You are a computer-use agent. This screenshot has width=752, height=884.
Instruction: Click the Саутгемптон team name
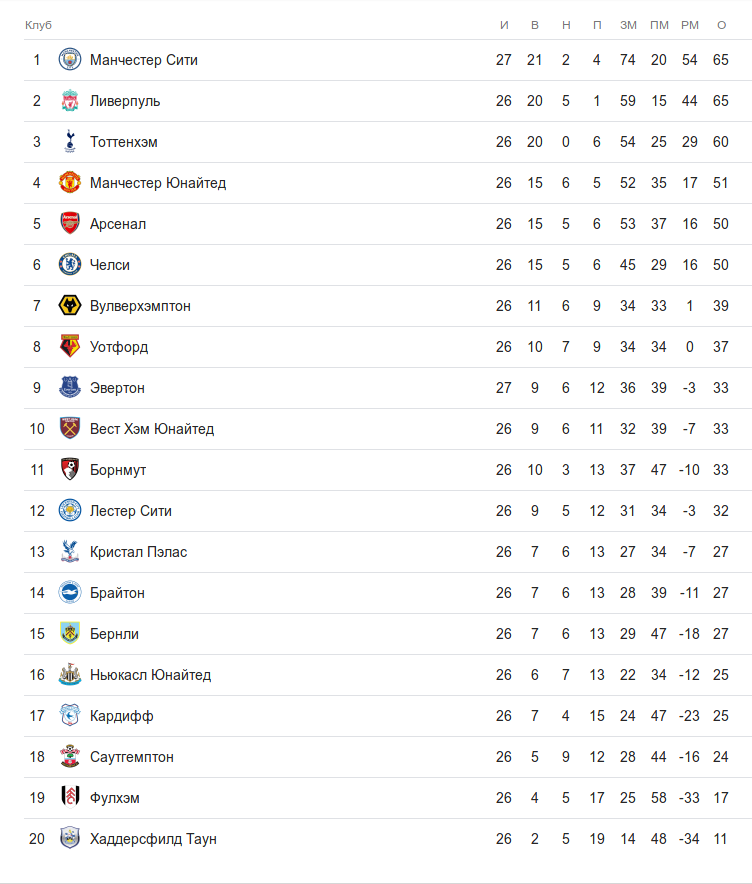(132, 757)
